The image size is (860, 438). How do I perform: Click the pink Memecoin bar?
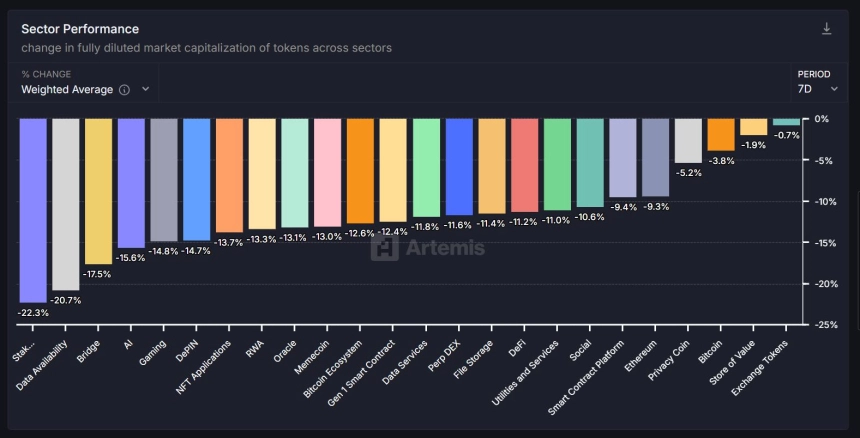click(x=327, y=173)
